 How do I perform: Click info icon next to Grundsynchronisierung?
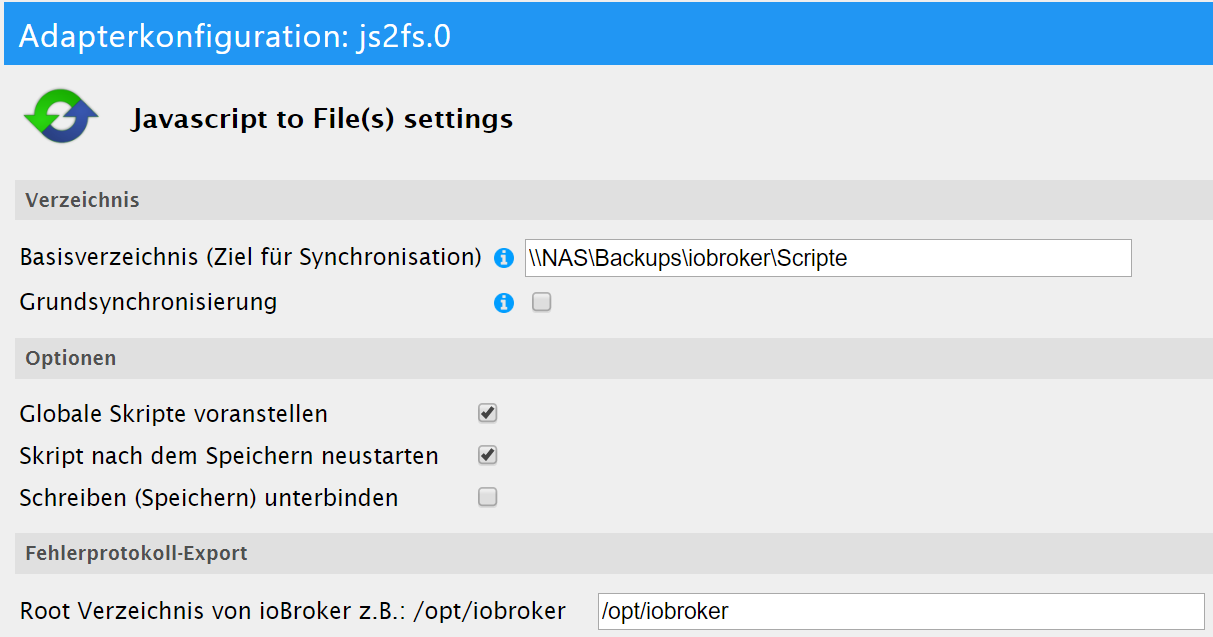pyautogui.click(x=504, y=302)
